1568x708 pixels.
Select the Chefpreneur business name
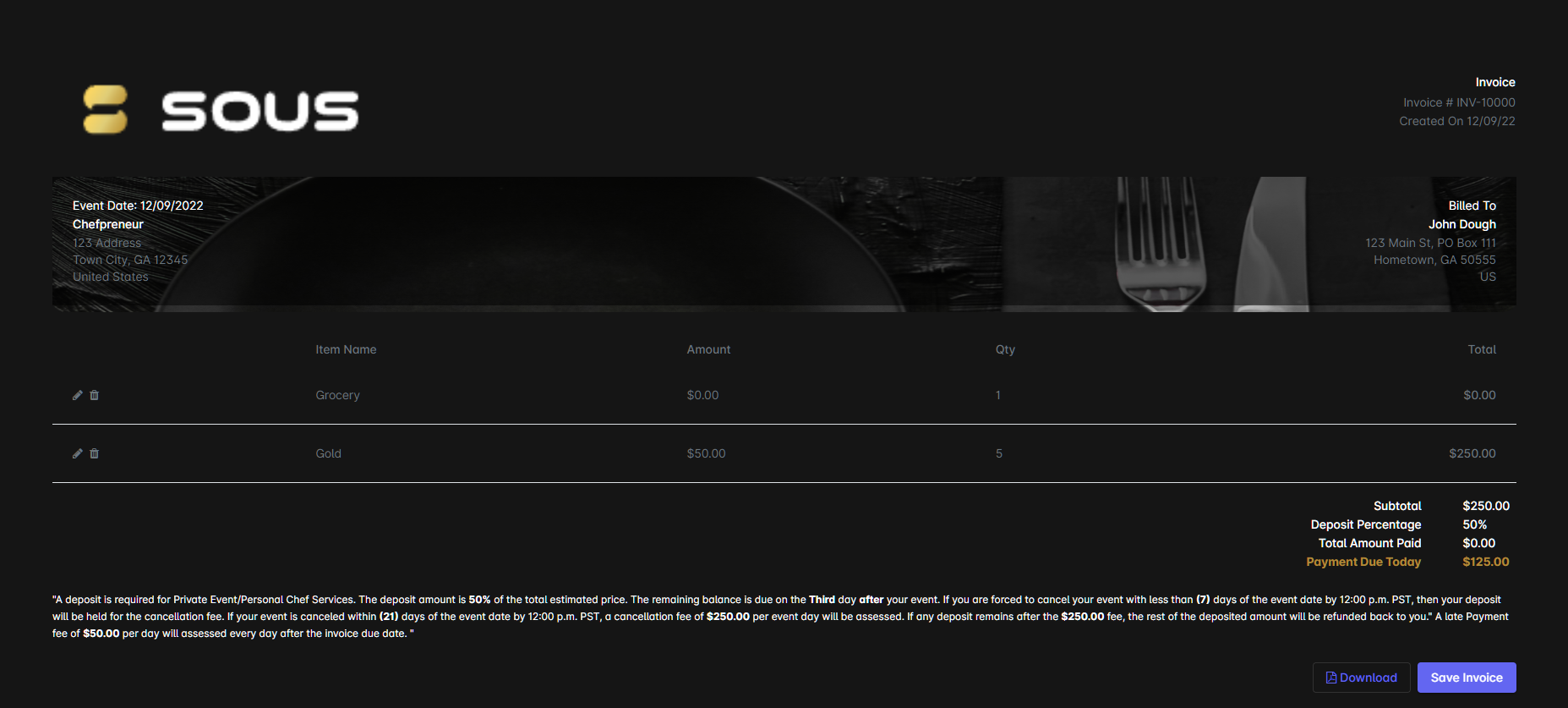[x=108, y=224]
